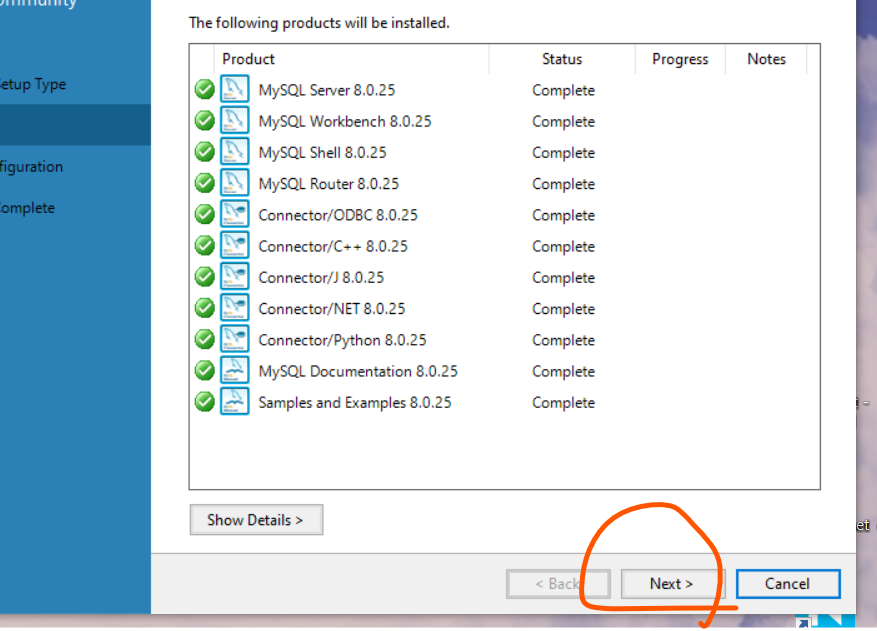Click Complete status of Samples and Examples row
The width and height of the screenshot is (877, 631).
(x=563, y=403)
